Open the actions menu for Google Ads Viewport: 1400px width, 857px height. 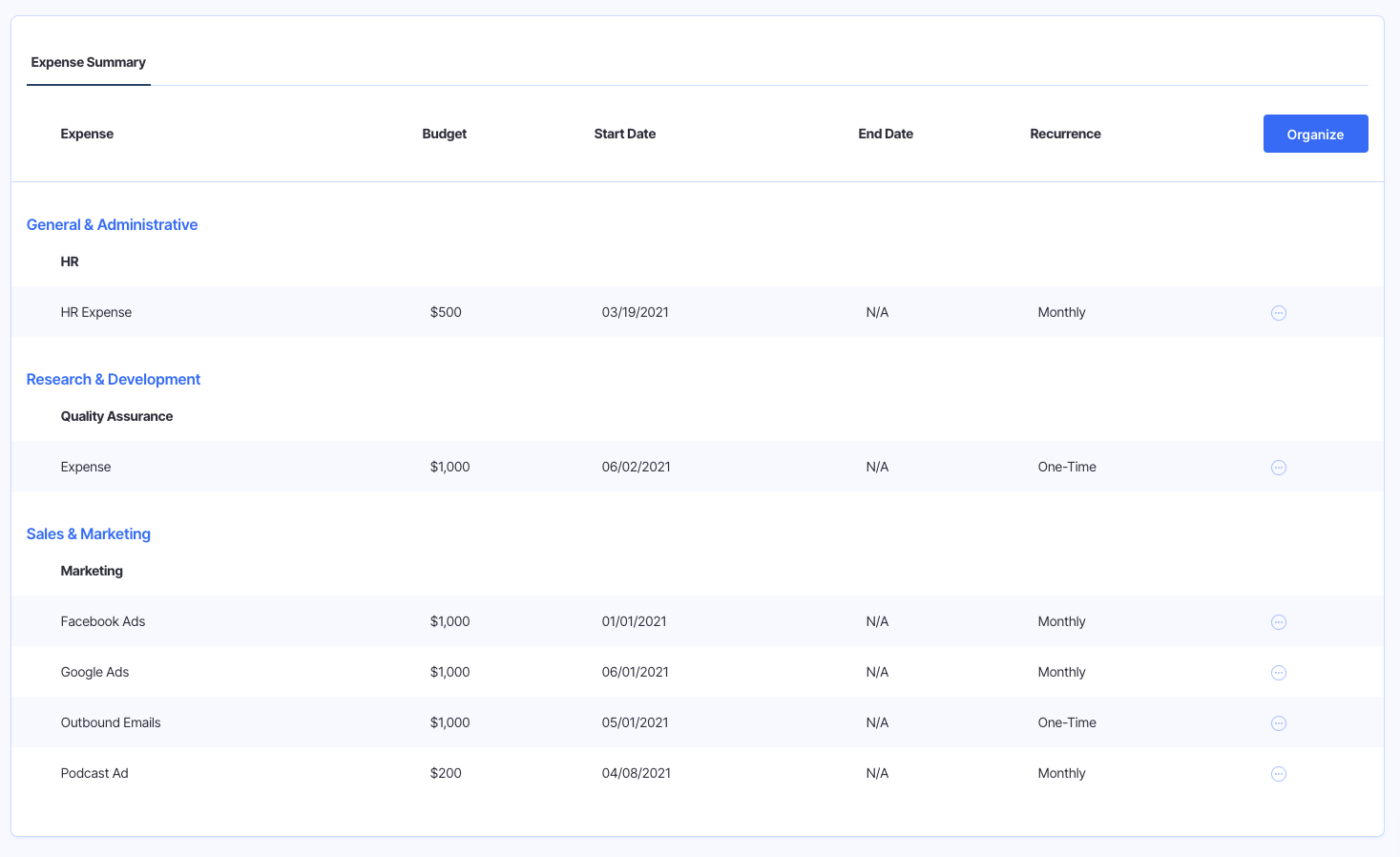click(x=1279, y=672)
